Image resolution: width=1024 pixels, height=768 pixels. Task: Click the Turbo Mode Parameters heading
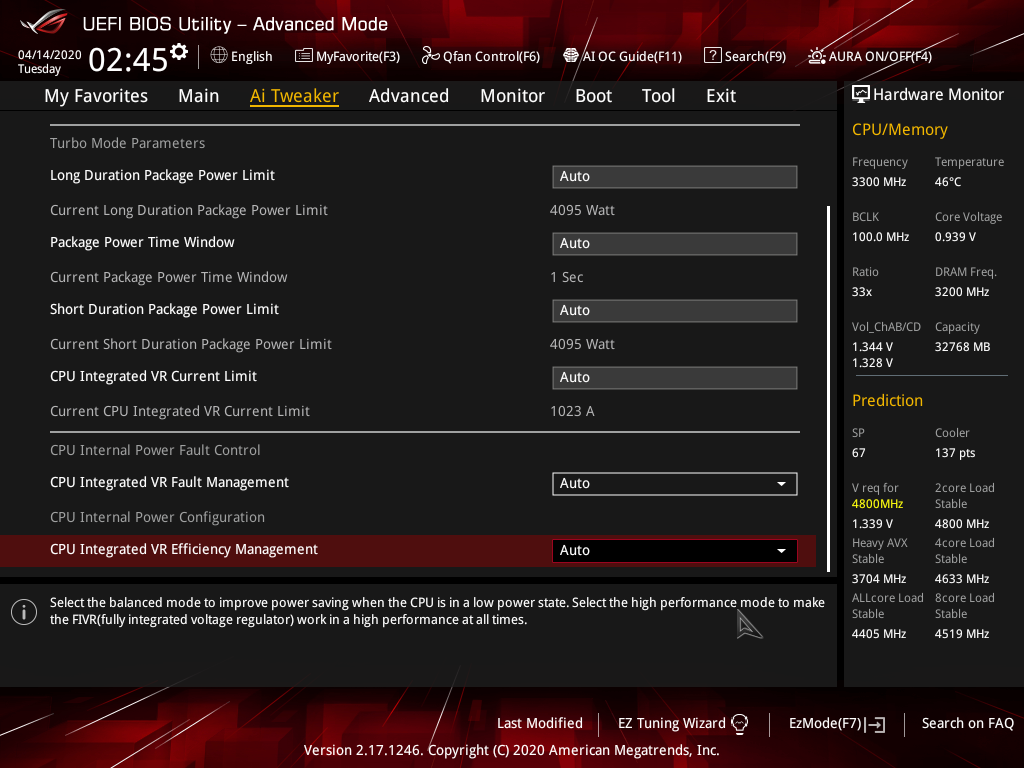click(127, 143)
